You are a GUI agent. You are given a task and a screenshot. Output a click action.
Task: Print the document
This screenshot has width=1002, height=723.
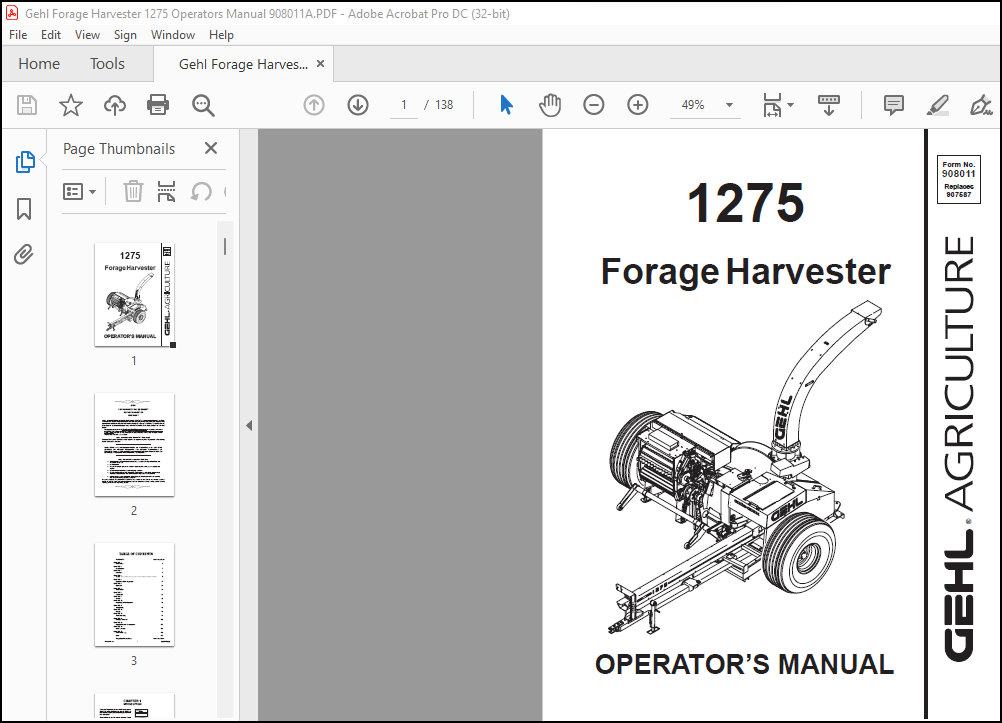click(x=158, y=105)
